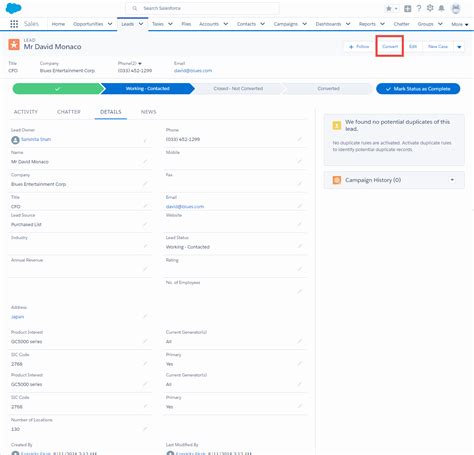Click the Annual Revenue edit pencil
The width and height of the screenshot is (474, 455).
(145, 269)
